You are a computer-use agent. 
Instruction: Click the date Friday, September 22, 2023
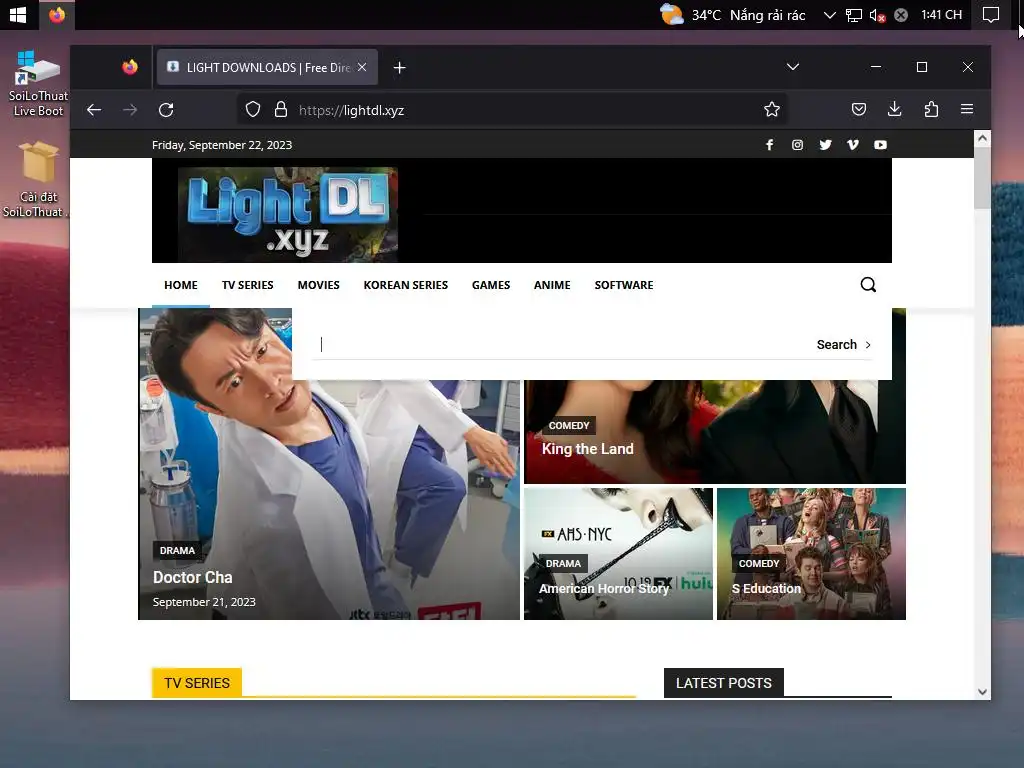222,145
